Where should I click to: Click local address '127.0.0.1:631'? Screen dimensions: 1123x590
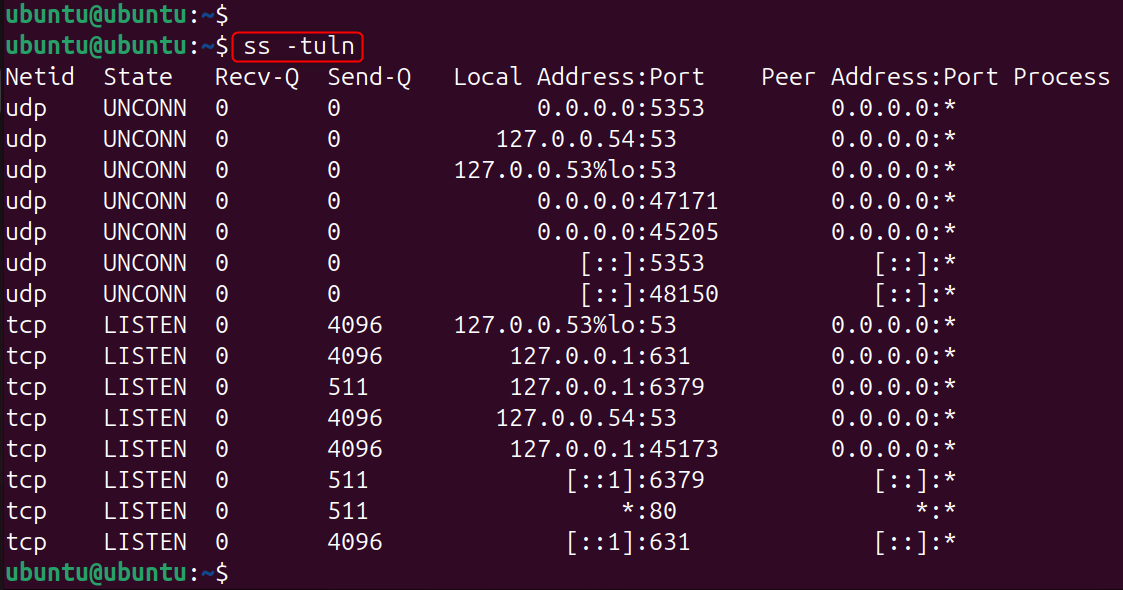pos(600,356)
